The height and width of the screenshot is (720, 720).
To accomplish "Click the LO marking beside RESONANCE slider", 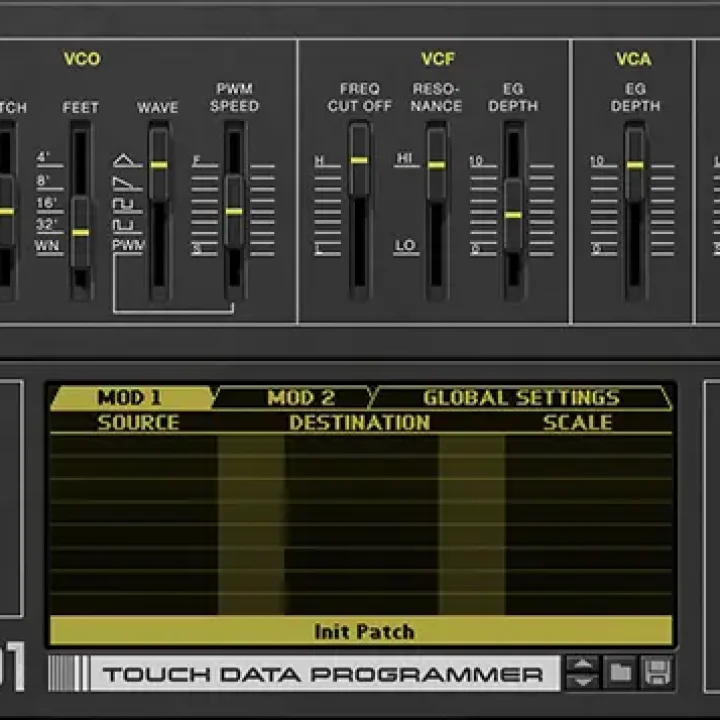I will pos(405,245).
